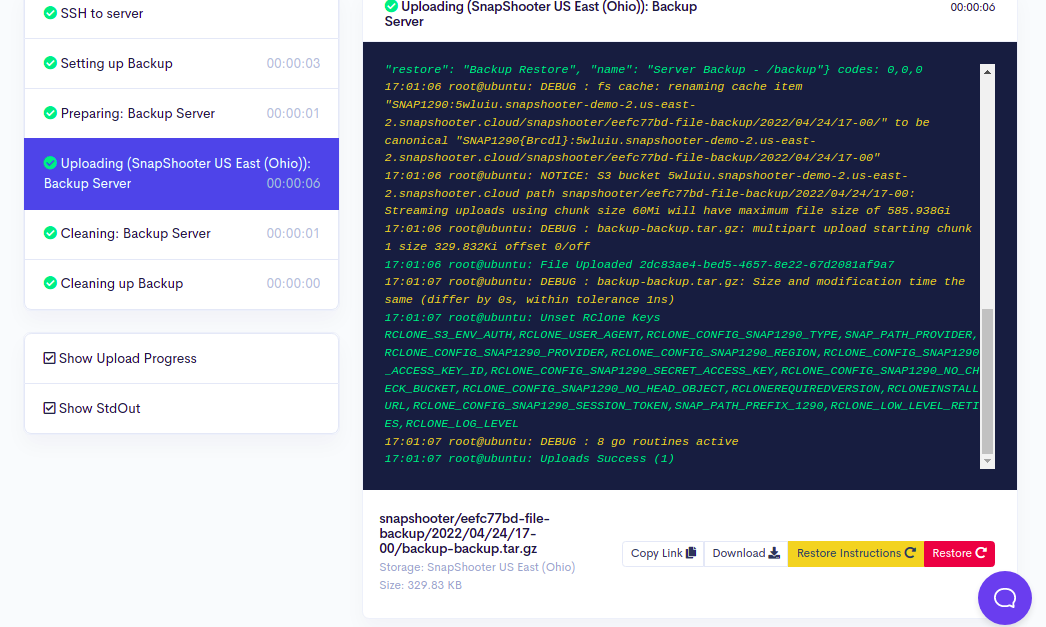
Task: Toggle the Show Upload Progress checkbox
Action: click(x=49, y=358)
